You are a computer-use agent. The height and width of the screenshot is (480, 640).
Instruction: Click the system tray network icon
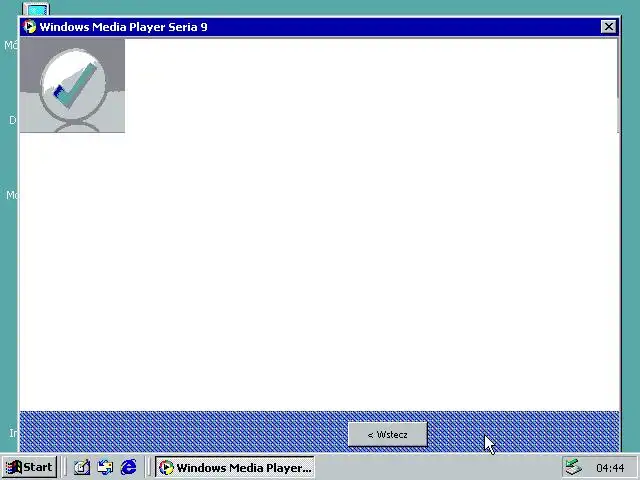coord(573,467)
